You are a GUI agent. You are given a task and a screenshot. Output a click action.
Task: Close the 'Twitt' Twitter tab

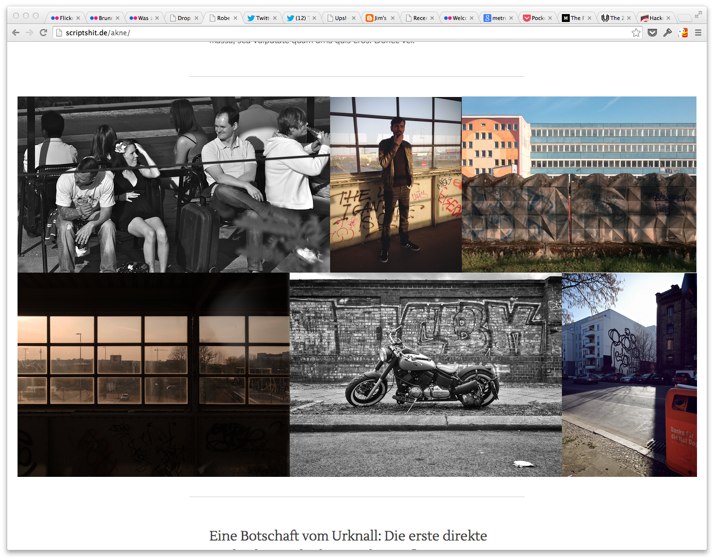tap(275, 18)
